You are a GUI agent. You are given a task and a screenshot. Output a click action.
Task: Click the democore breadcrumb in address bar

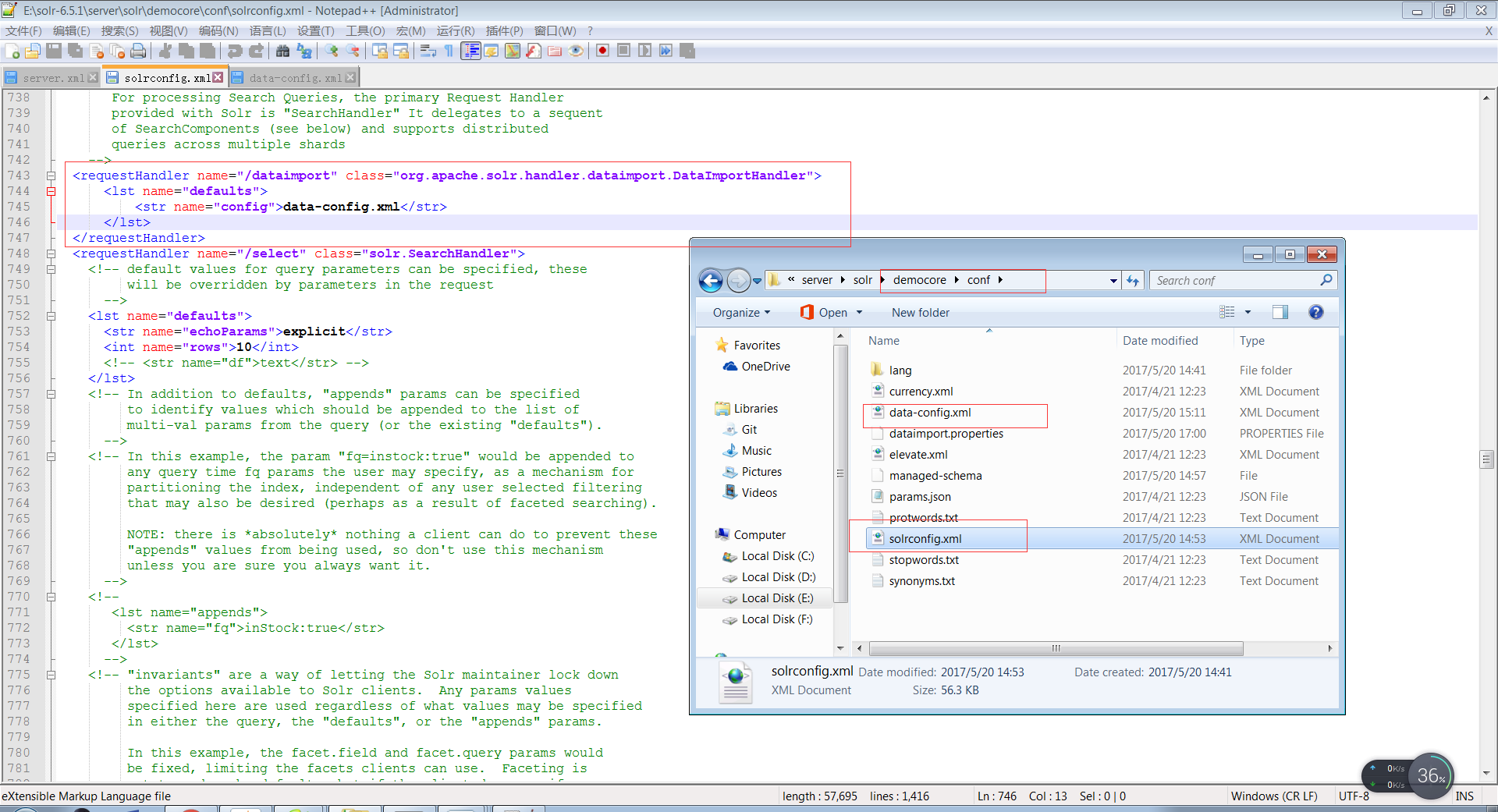point(919,280)
